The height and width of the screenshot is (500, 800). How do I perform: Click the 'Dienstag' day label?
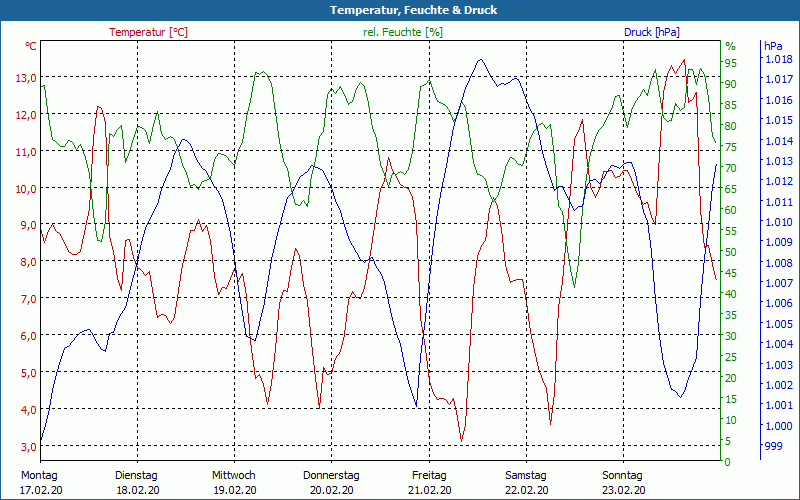(x=136, y=476)
